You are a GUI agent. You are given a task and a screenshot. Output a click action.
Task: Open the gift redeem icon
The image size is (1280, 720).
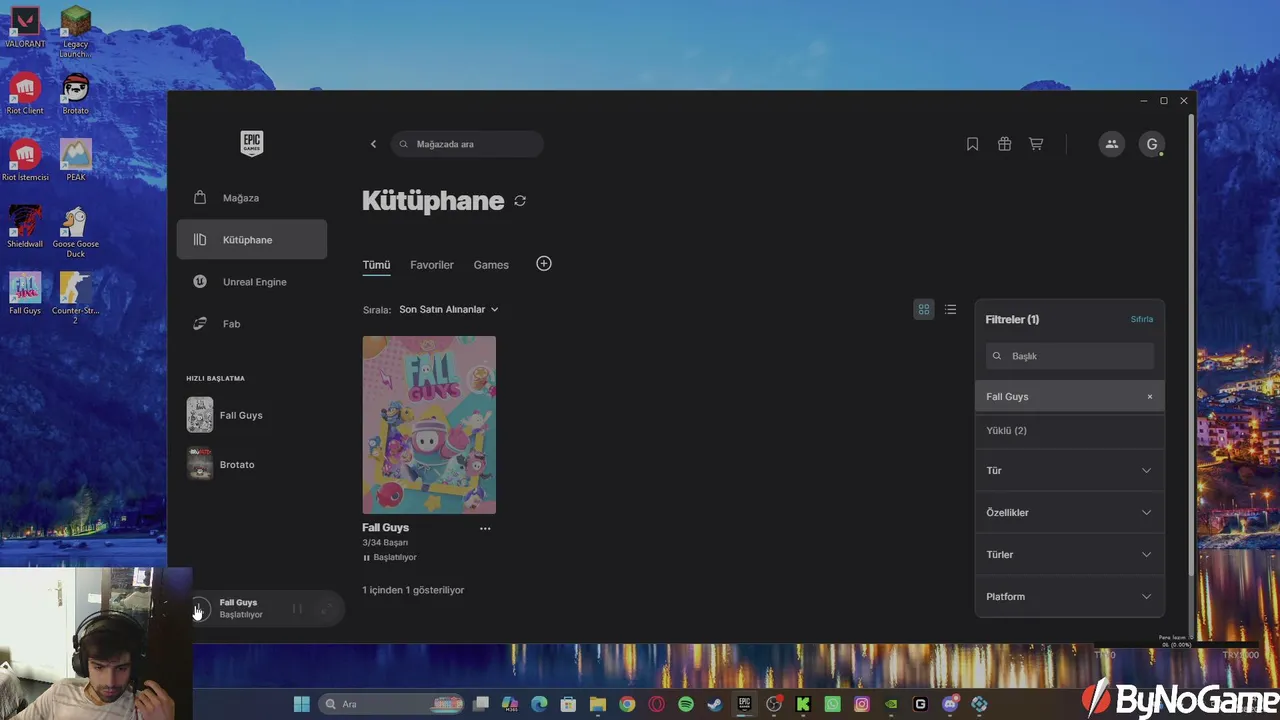click(1004, 144)
